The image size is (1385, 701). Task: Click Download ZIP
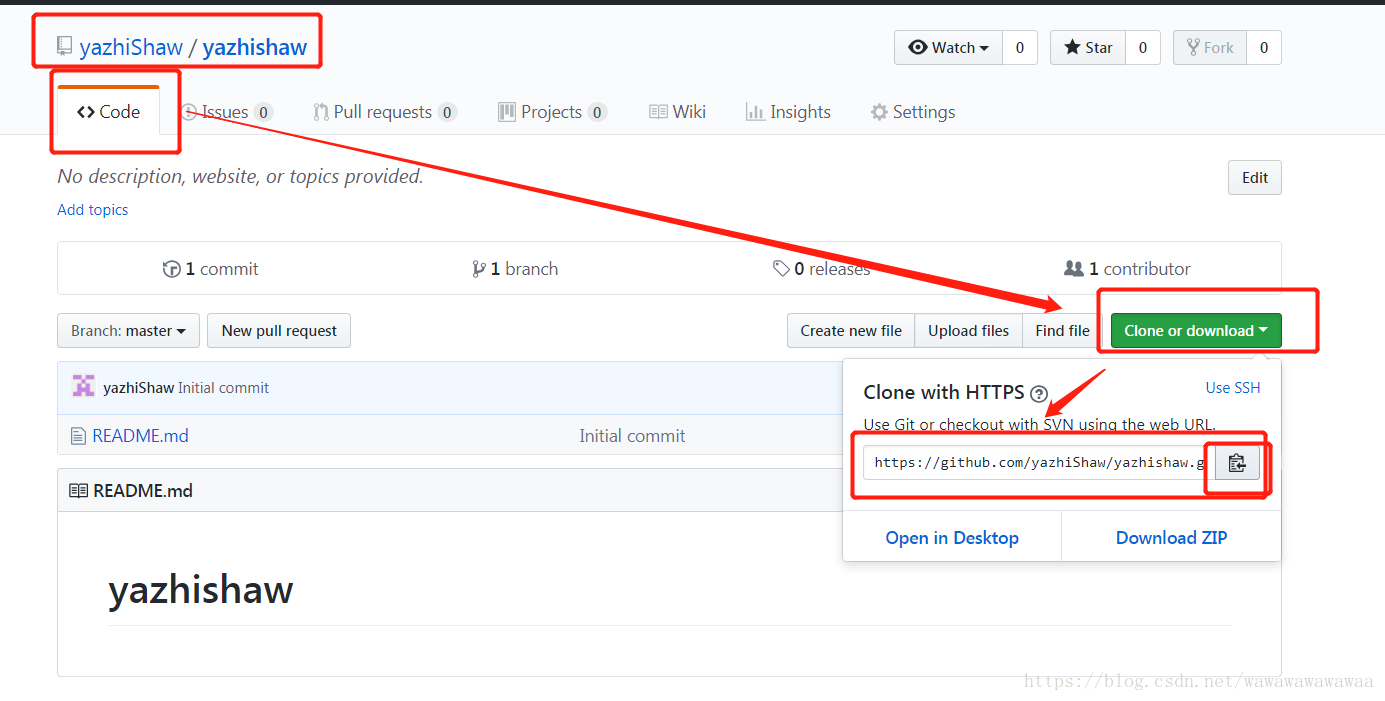click(1171, 538)
